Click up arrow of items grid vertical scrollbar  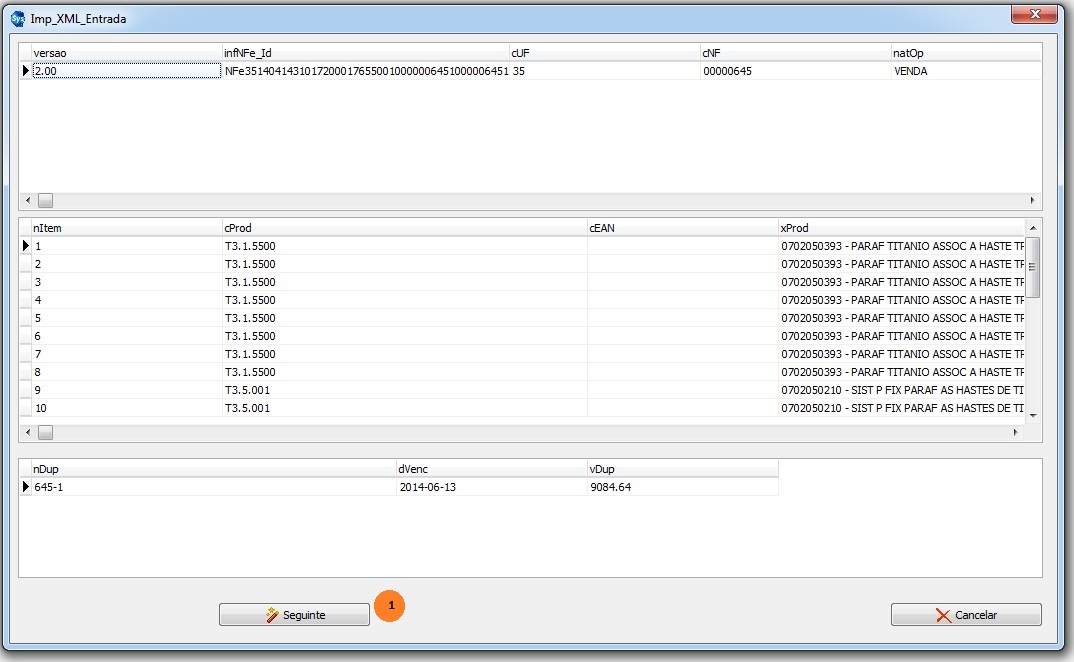tap(1033, 226)
